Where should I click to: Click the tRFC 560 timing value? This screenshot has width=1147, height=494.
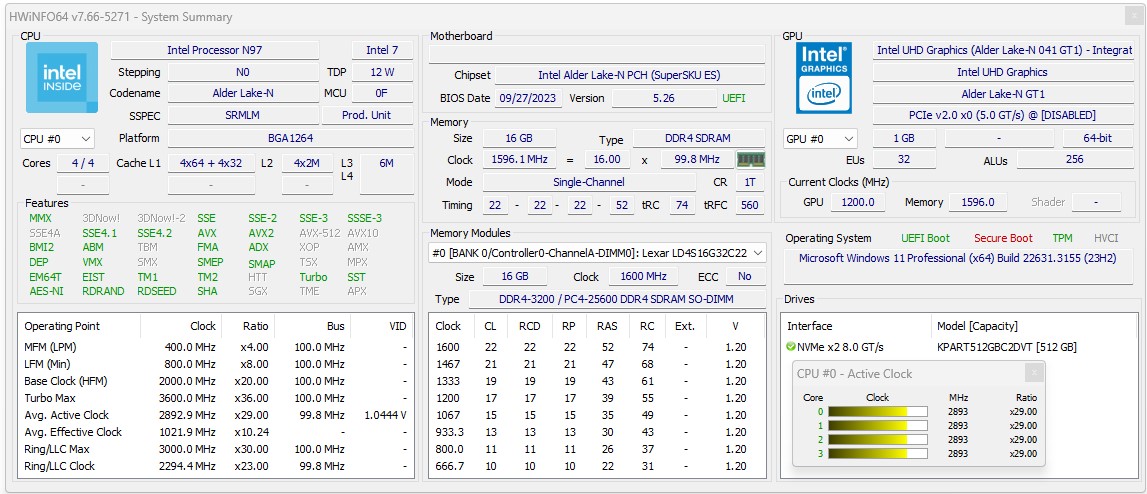tap(750, 206)
